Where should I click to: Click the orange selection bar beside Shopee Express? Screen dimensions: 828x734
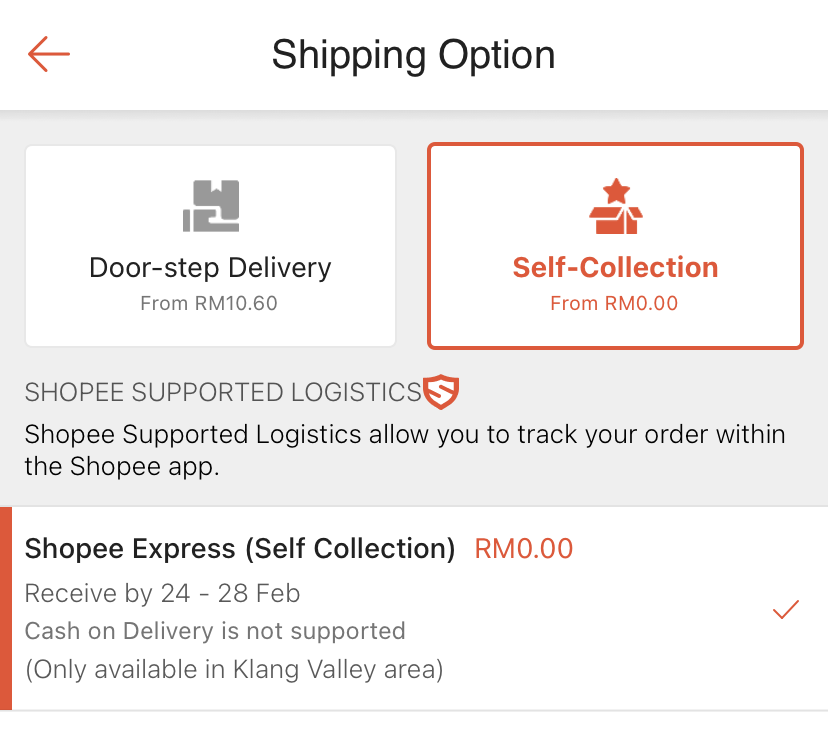[6, 608]
